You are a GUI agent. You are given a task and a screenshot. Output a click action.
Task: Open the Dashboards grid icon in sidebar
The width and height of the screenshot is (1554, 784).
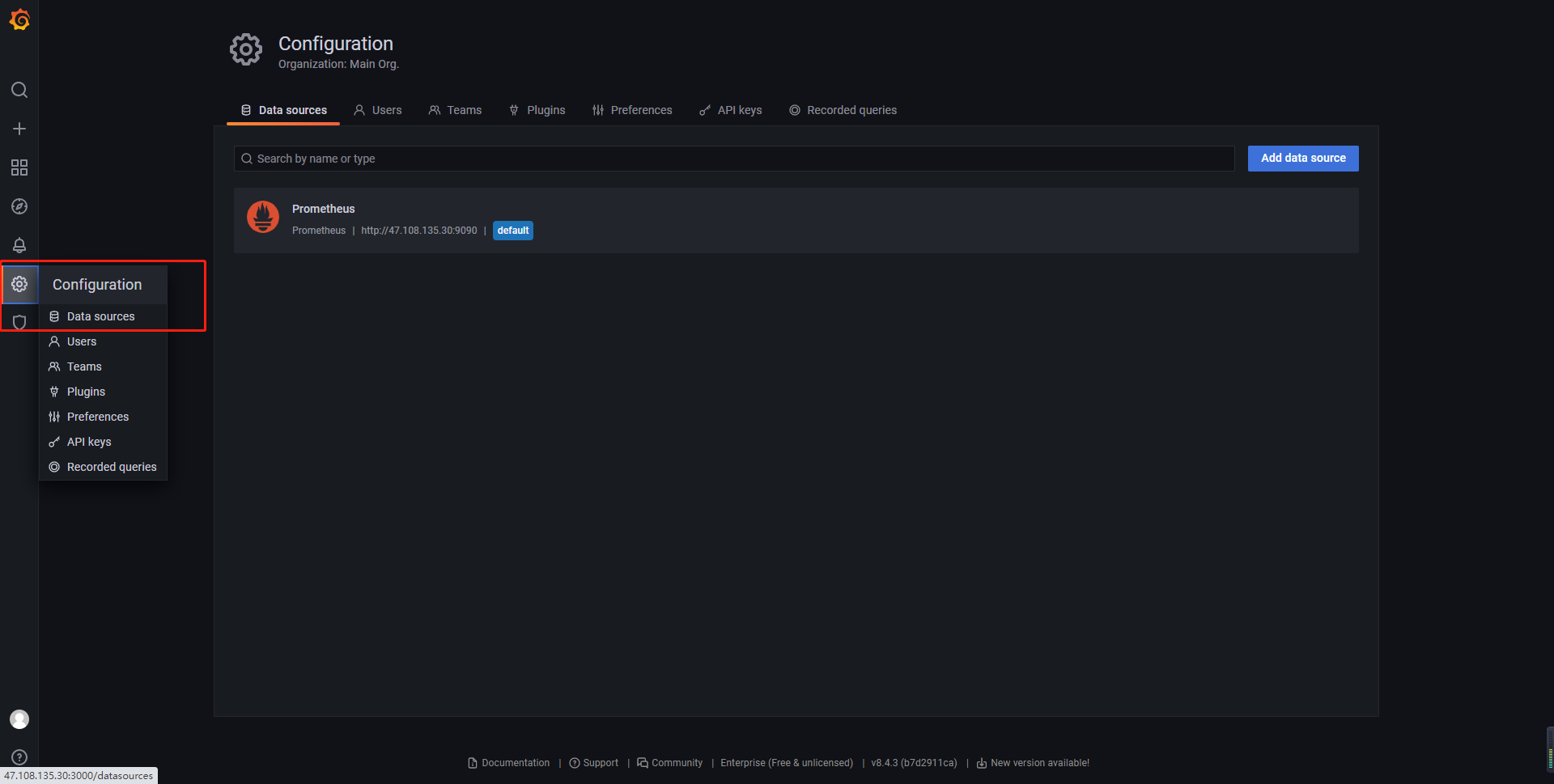pyautogui.click(x=19, y=167)
